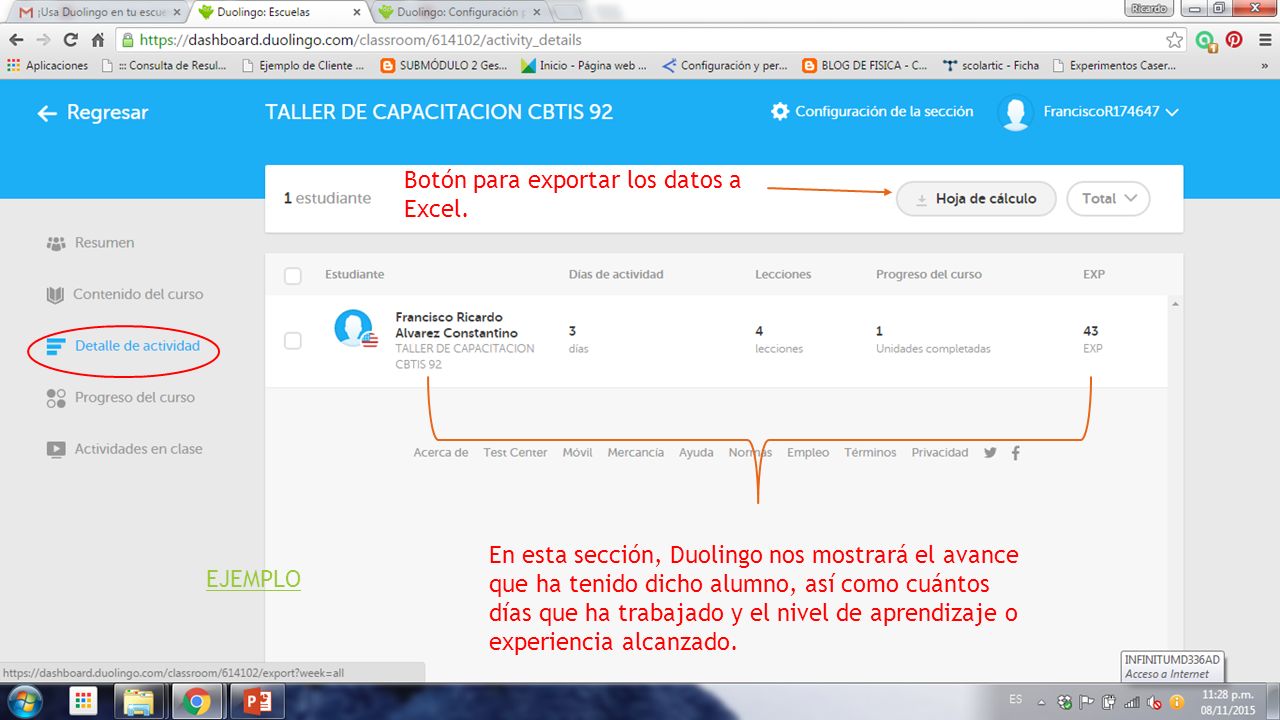Open scolartic - Ficha bookmark
Screen dimensions: 1280x720
[x=990, y=65]
